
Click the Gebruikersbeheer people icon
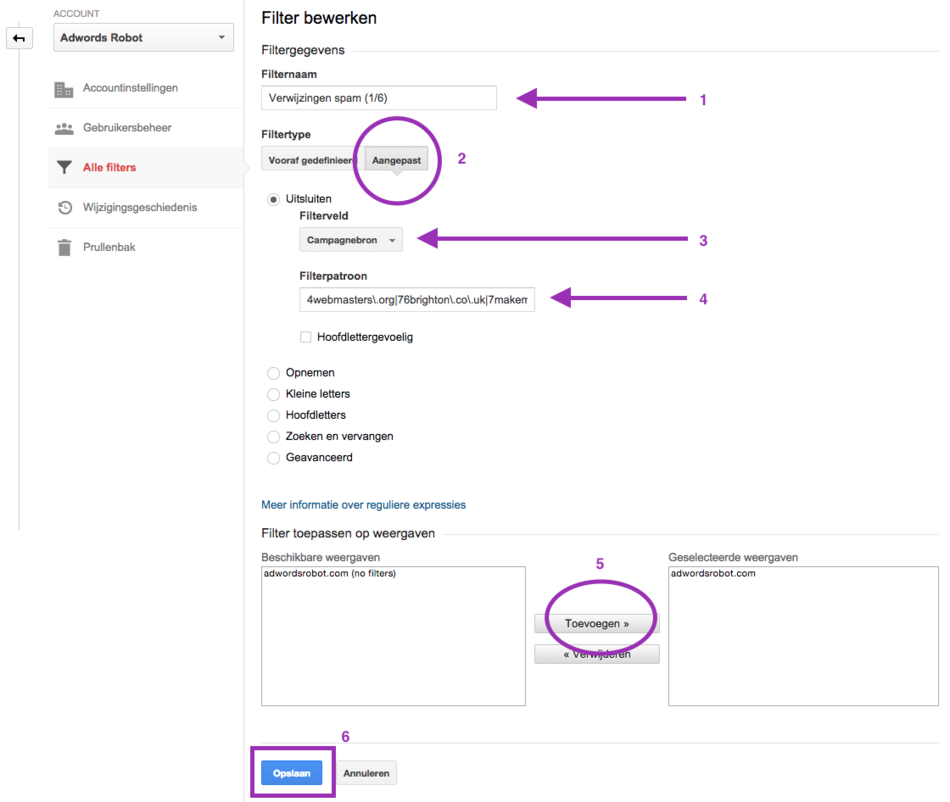click(x=64, y=129)
